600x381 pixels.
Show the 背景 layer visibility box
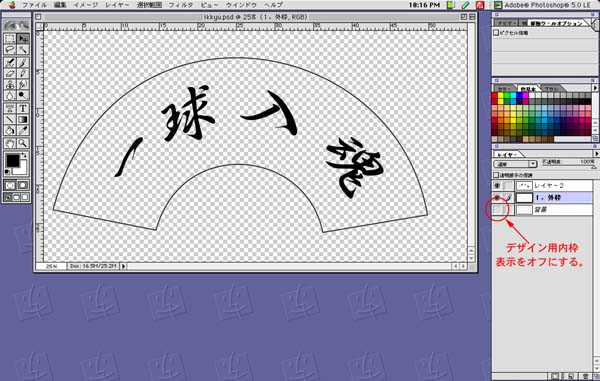(x=497, y=210)
